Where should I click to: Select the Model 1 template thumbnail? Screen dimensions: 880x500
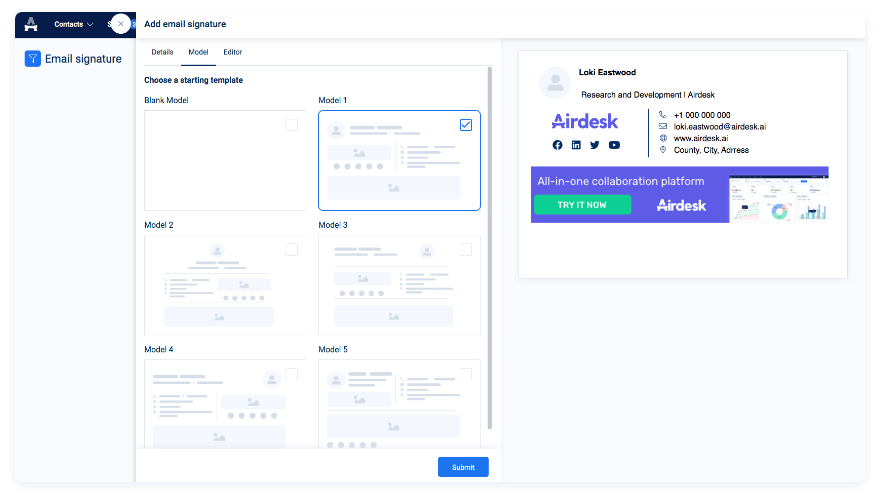point(399,160)
